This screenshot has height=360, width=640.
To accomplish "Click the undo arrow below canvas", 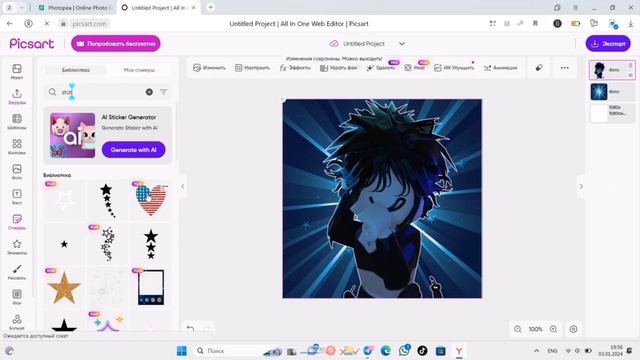I will click(x=190, y=328).
